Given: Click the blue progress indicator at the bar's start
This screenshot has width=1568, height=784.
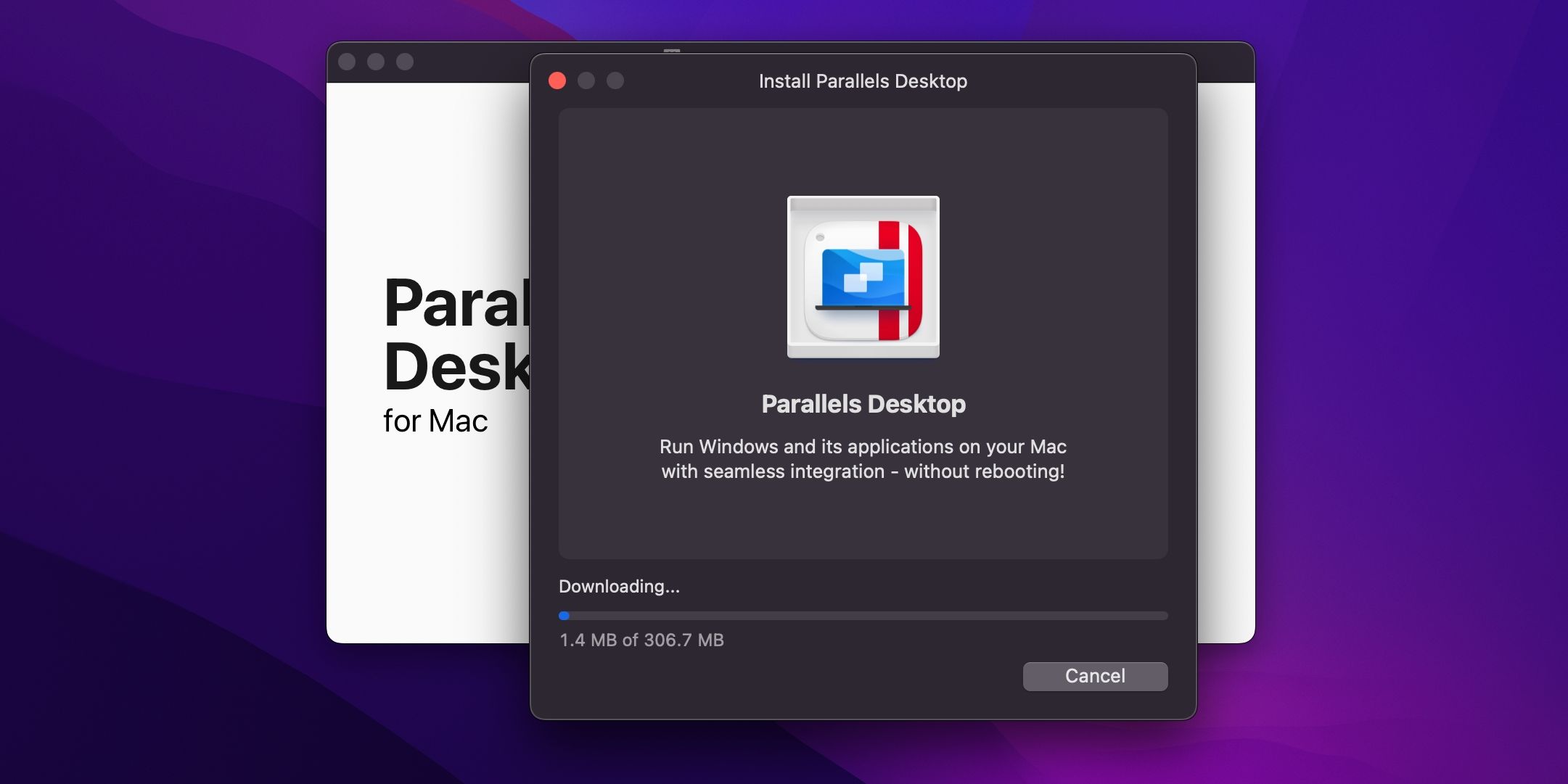Looking at the screenshot, I should 564,615.
